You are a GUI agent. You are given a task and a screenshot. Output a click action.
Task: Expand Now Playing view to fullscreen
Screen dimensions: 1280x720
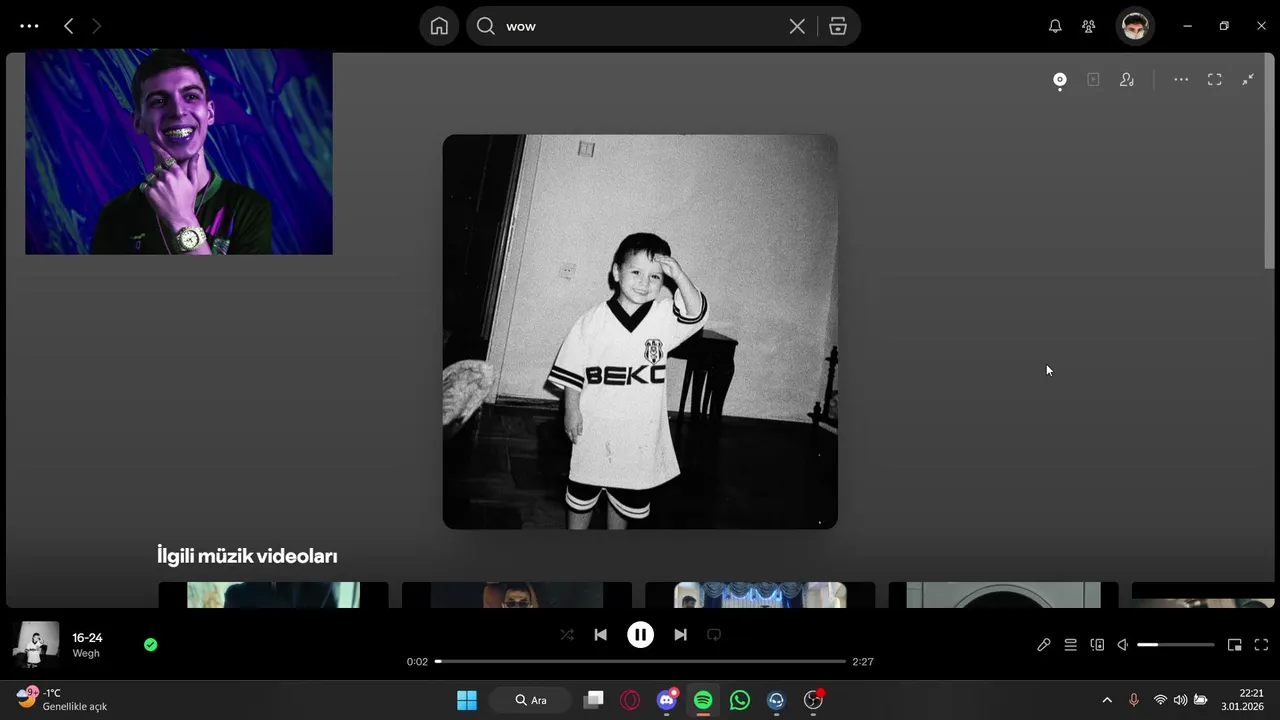click(1214, 80)
